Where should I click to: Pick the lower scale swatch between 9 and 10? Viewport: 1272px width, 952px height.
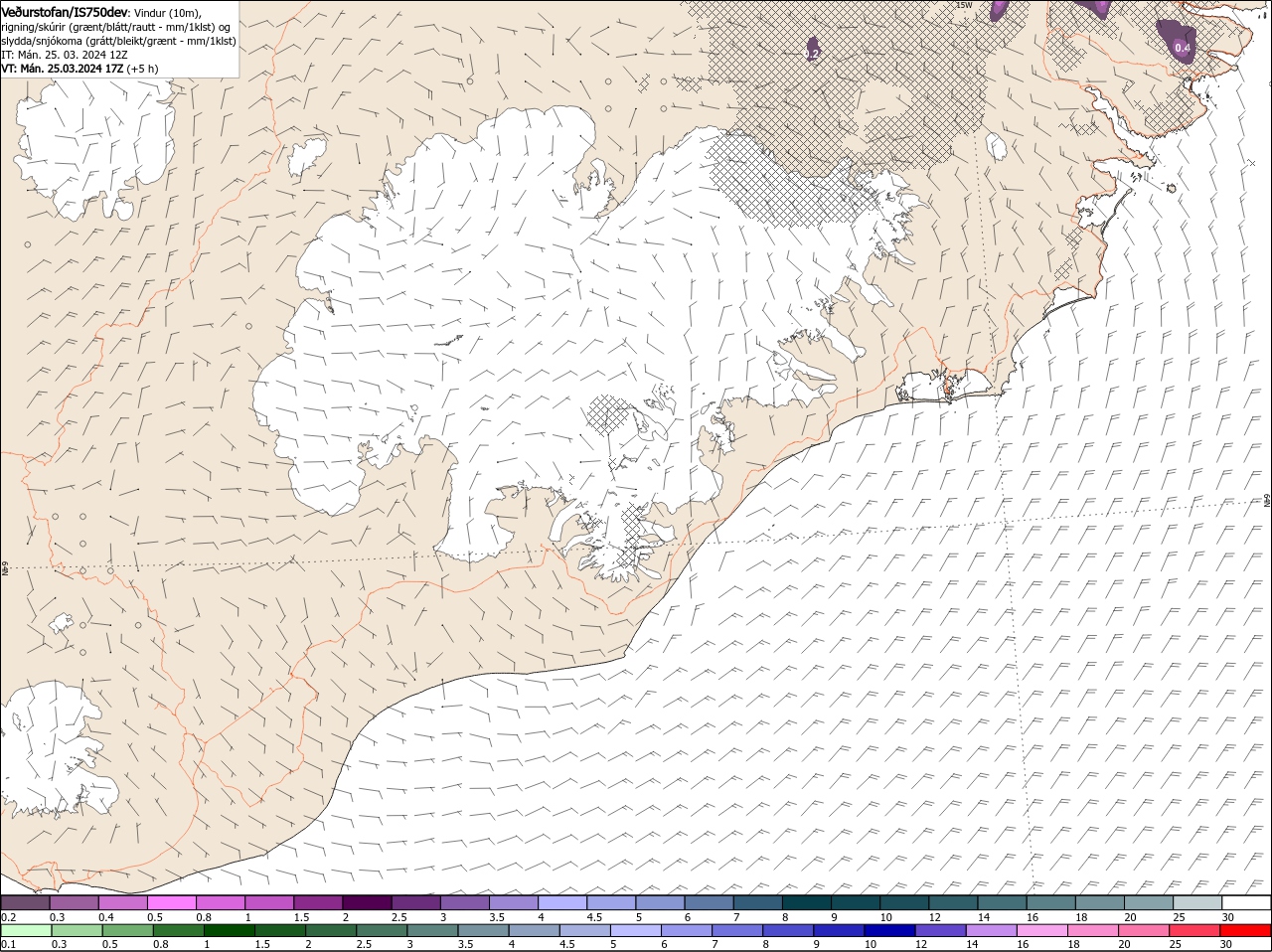click(x=838, y=930)
